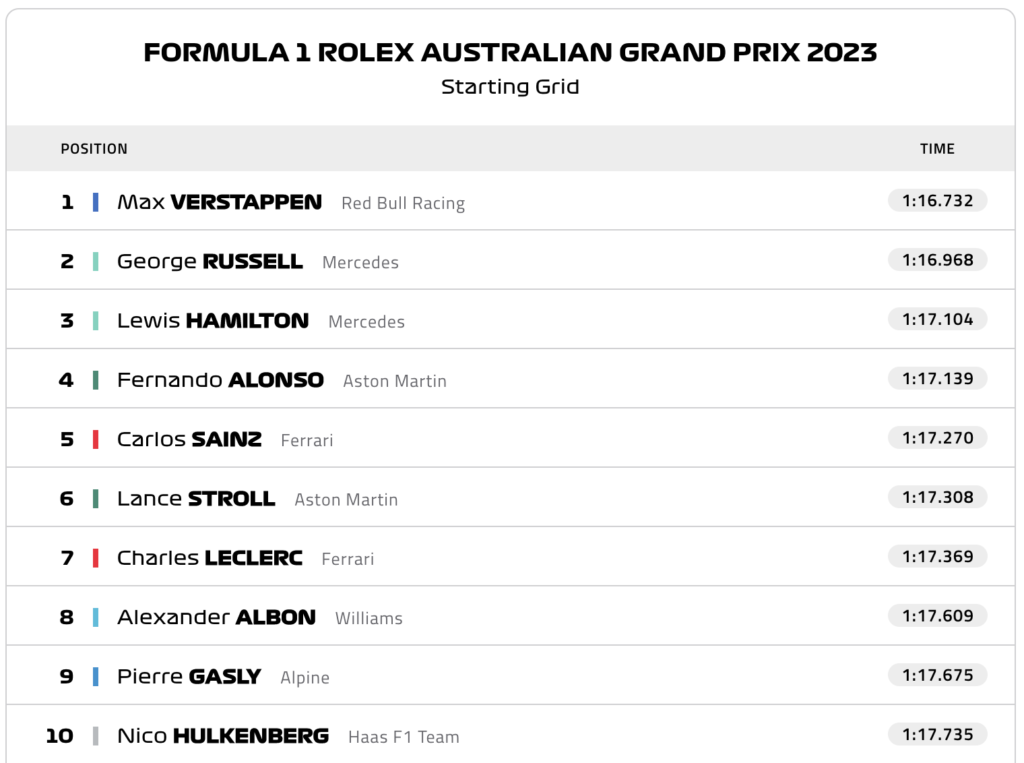Viewport: 1024px width, 763px height.
Task: Select George Russell's name
Action: (209, 261)
